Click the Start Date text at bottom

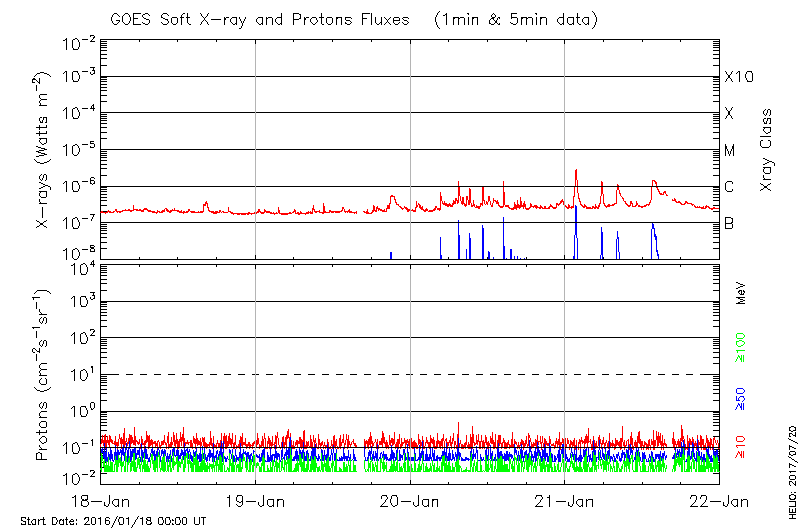click(x=113, y=521)
